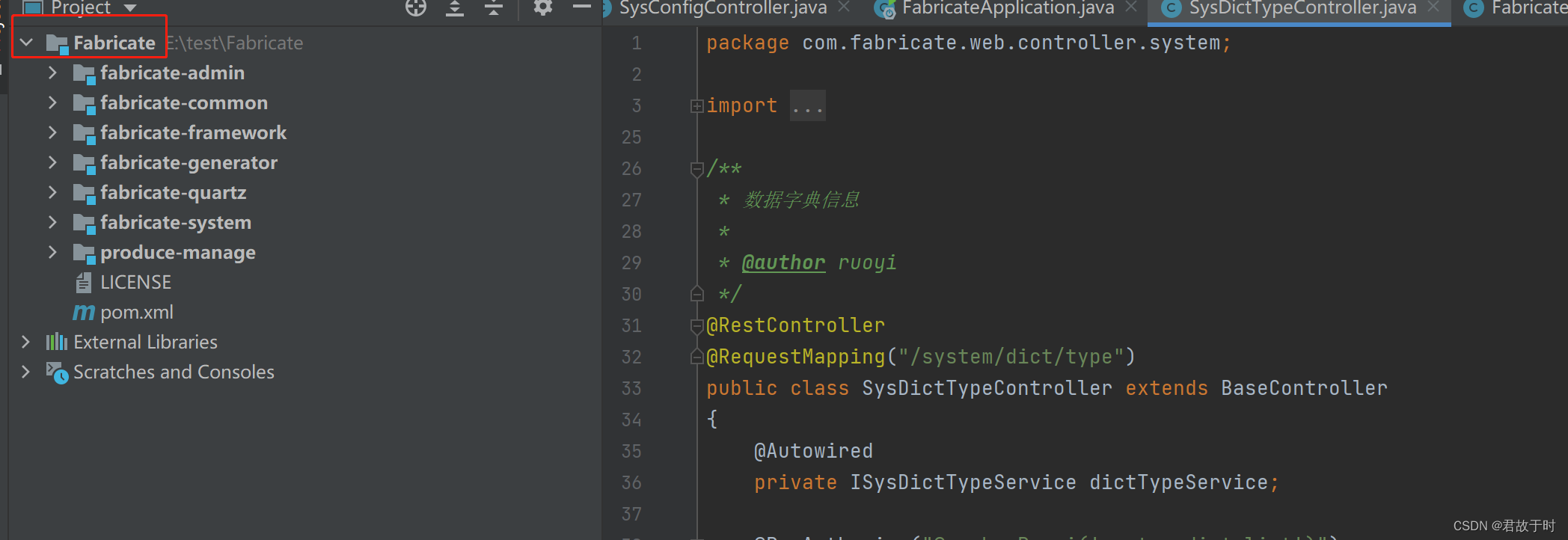1568x540 pixels.
Task: Close the SysConfigController.java tab
Action: tap(844, 7)
